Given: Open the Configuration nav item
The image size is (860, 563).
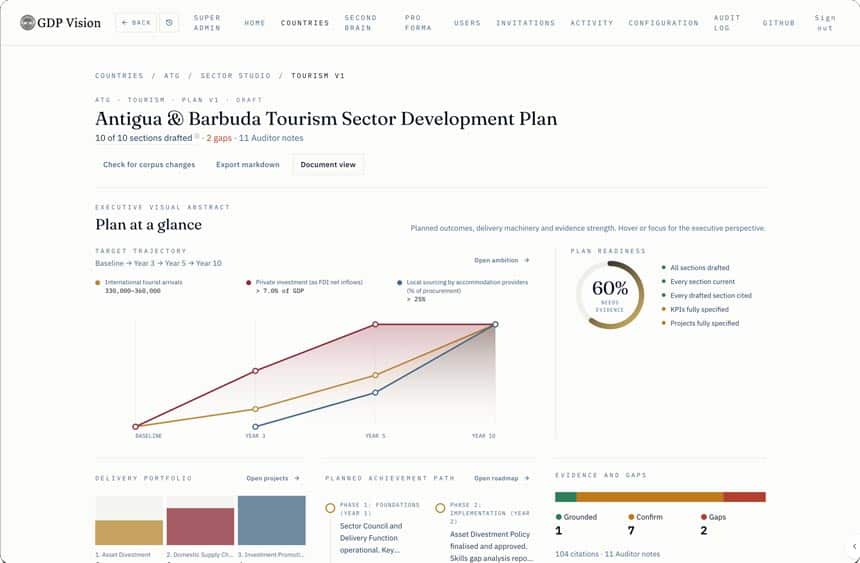Looking at the screenshot, I should [x=664, y=22].
